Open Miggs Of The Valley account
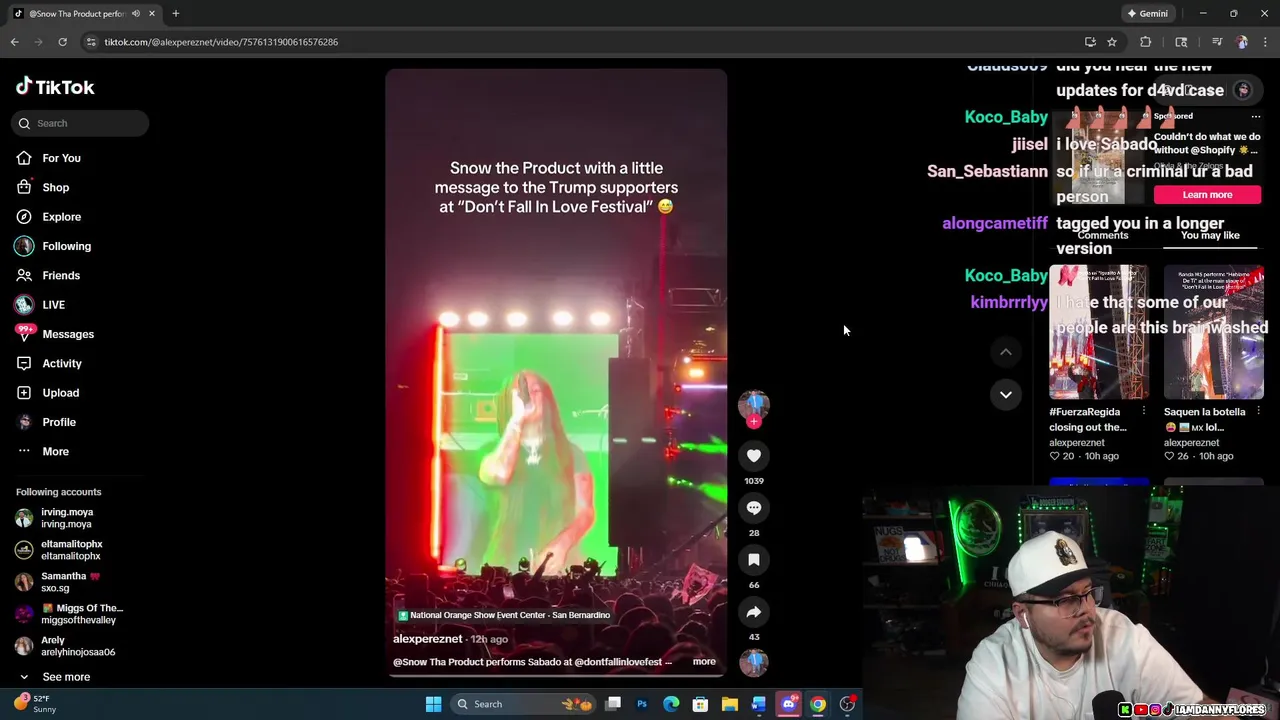The height and width of the screenshot is (720, 1280). pyautogui.click(x=80, y=614)
